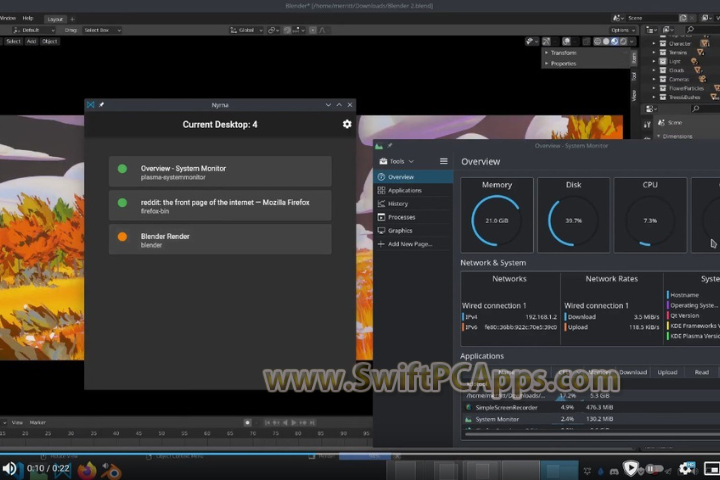Image resolution: width=720 pixels, height=480 pixels.
Task: Click the Memory usage gauge card
Action: (497, 215)
